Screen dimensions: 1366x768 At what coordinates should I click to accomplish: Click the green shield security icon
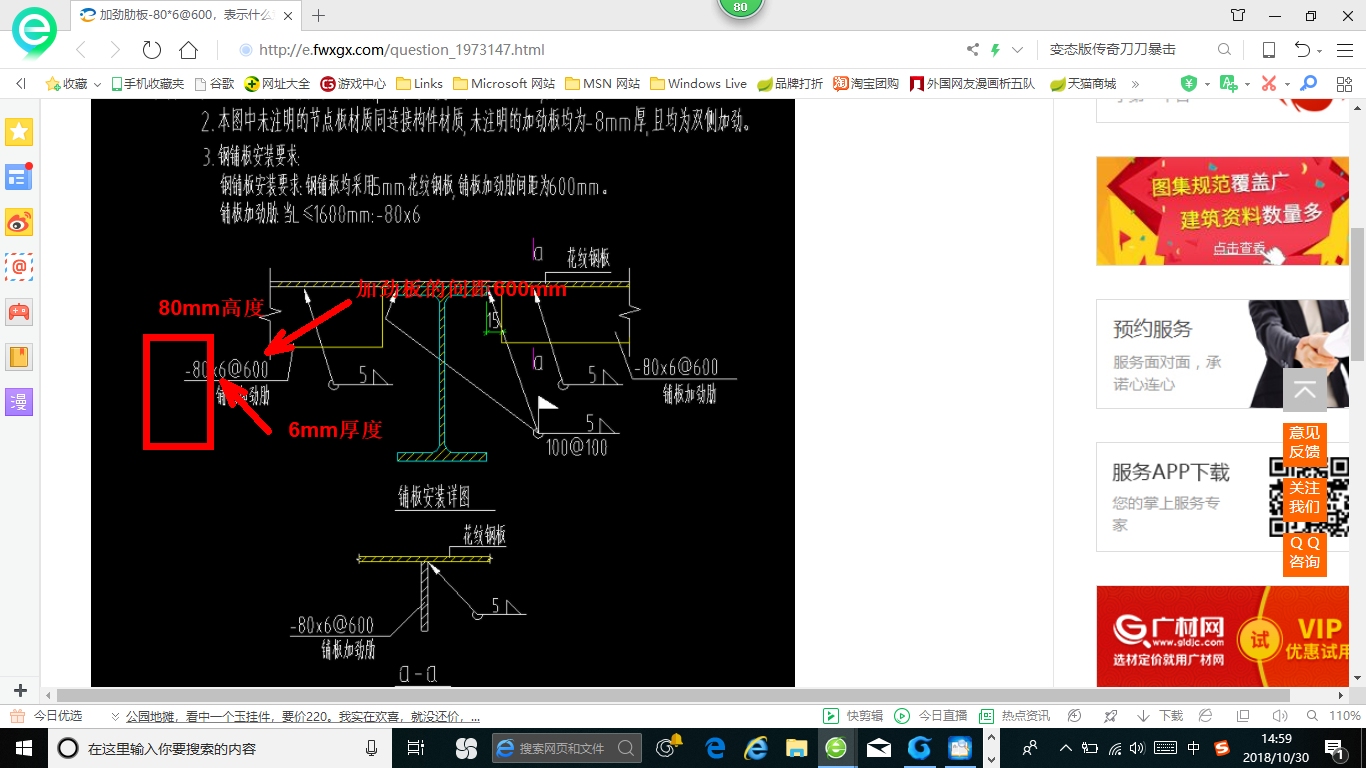(x=1189, y=84)
